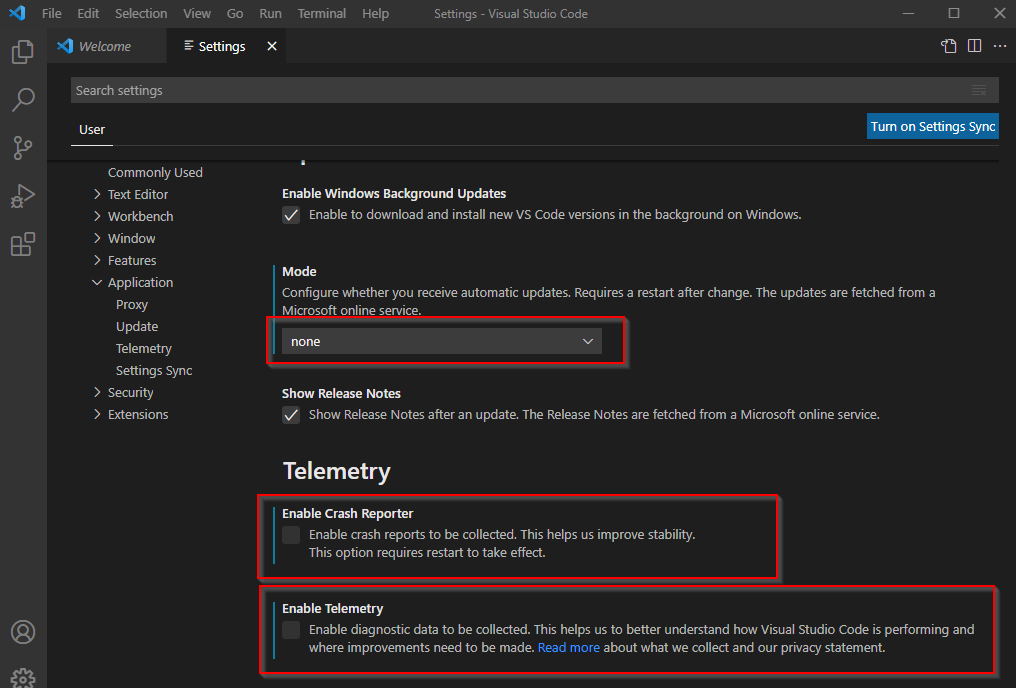Click the Mode setting title

point(299,271)
